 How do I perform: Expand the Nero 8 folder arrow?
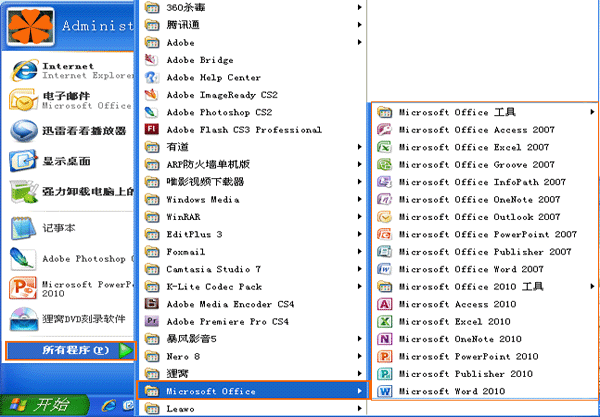coord(360,356)
